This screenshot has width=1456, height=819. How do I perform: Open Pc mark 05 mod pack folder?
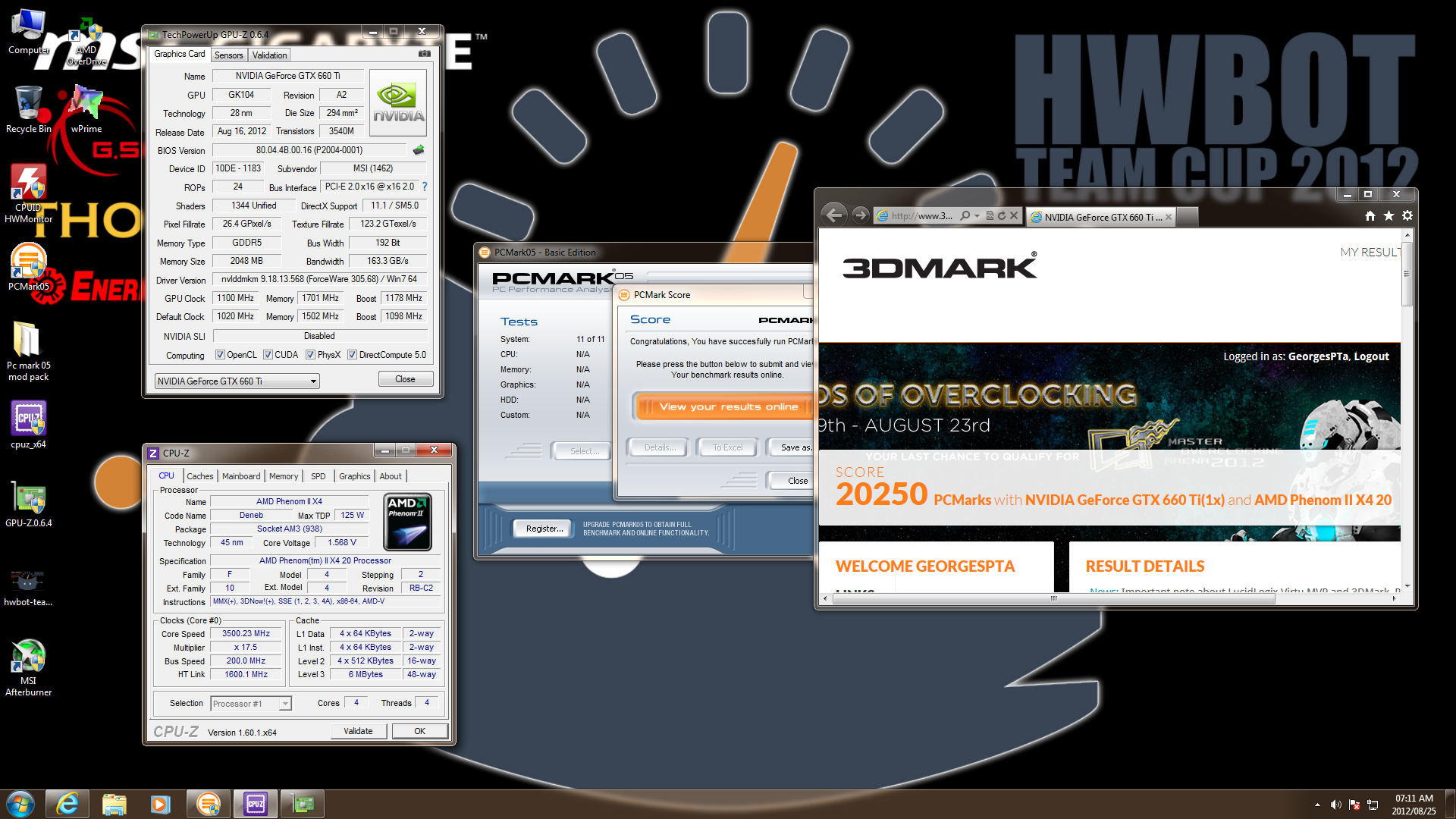(28, 351)
